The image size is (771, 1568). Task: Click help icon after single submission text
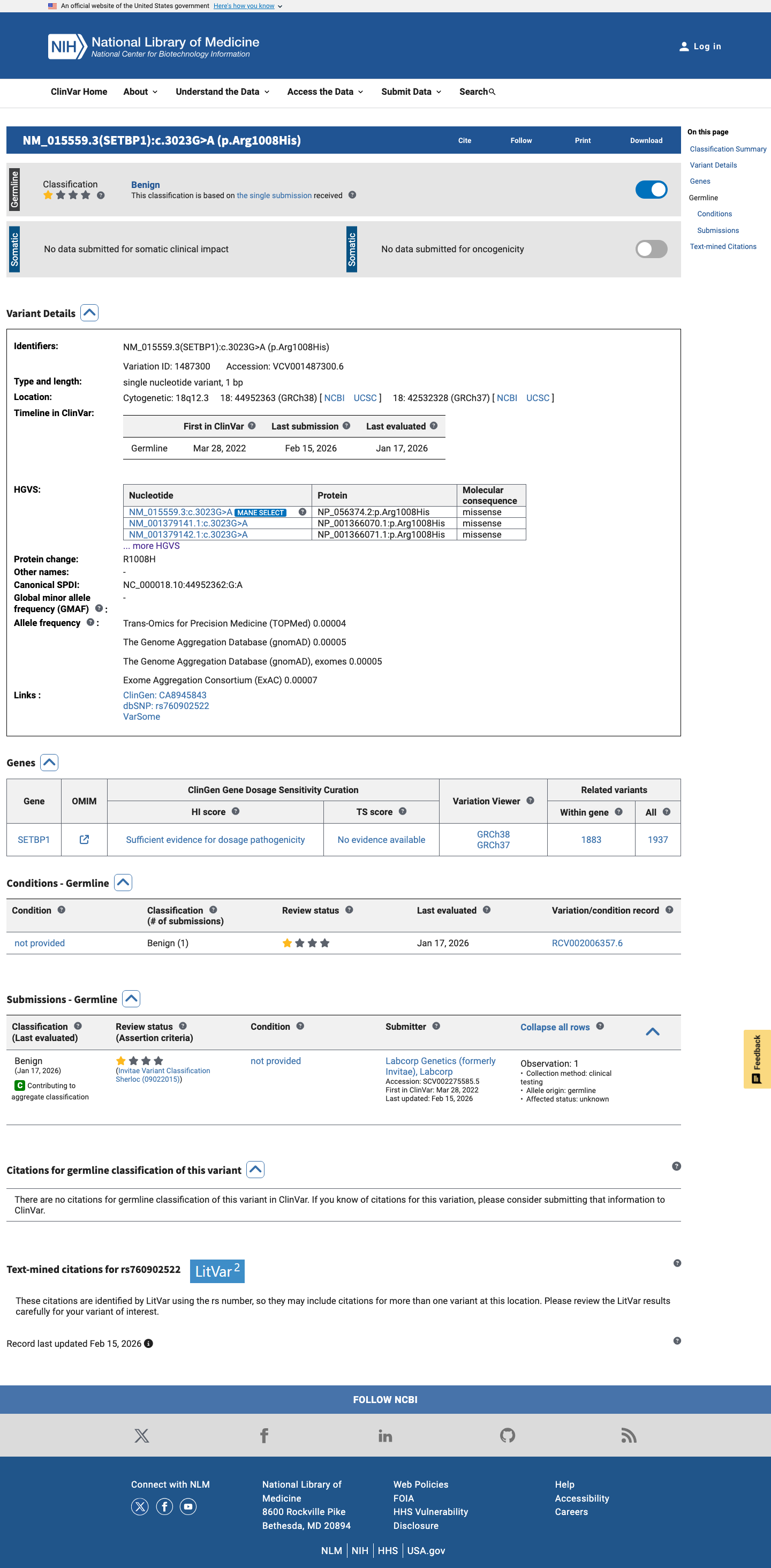[352, 195]
